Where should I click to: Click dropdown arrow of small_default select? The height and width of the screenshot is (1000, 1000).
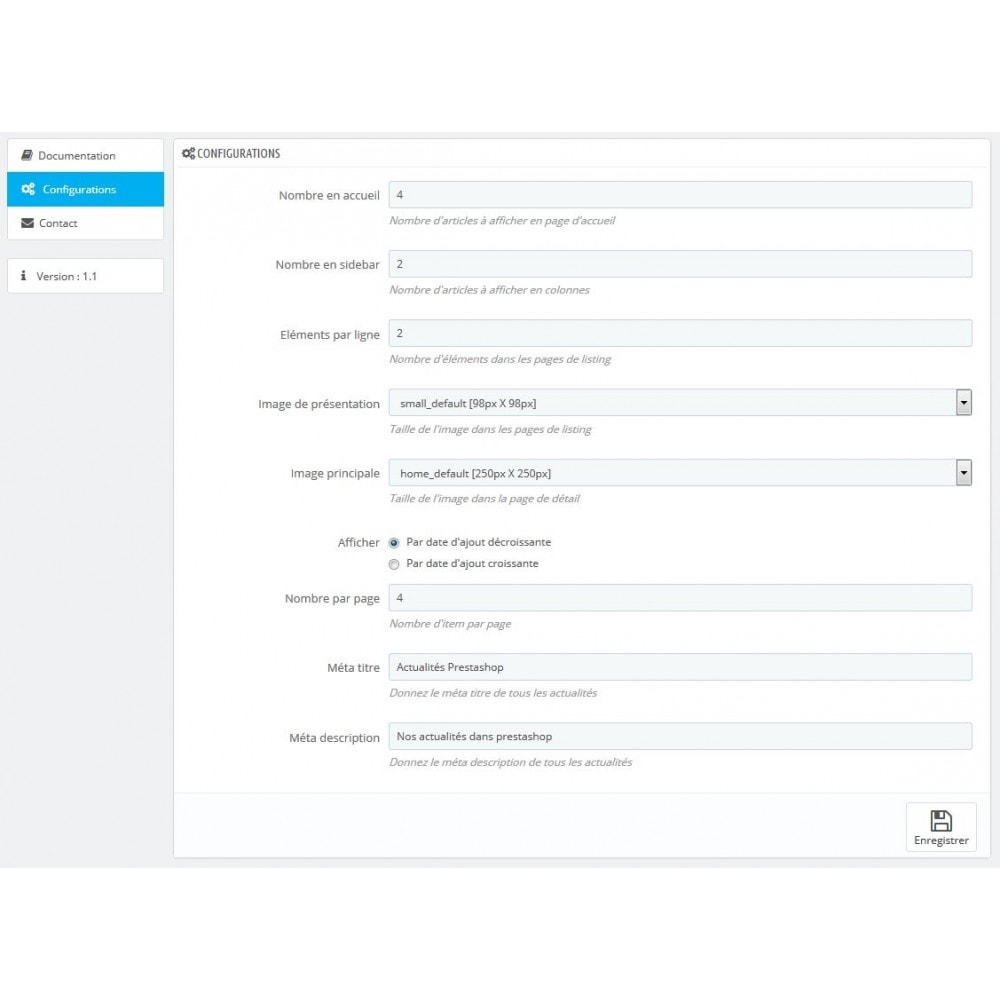click(964, 403)
